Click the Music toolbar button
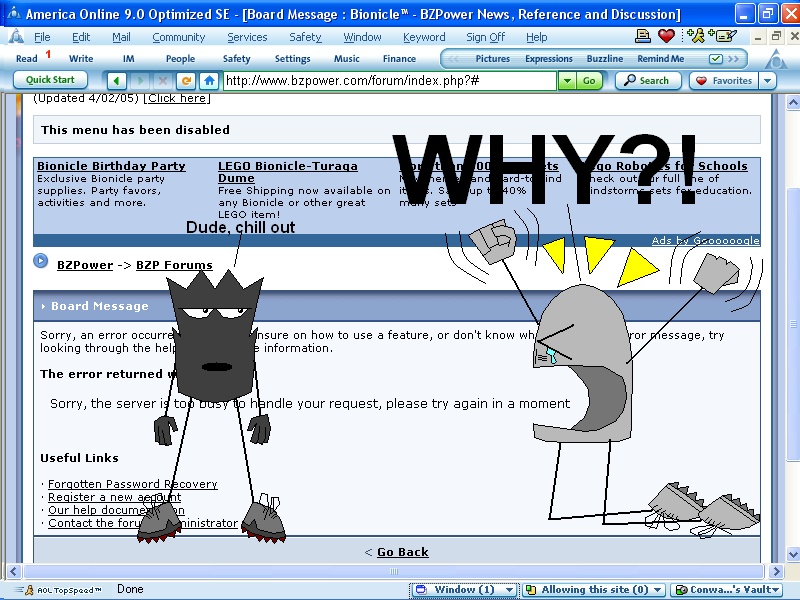Screen dimensions: 800x600 point(346,59)
